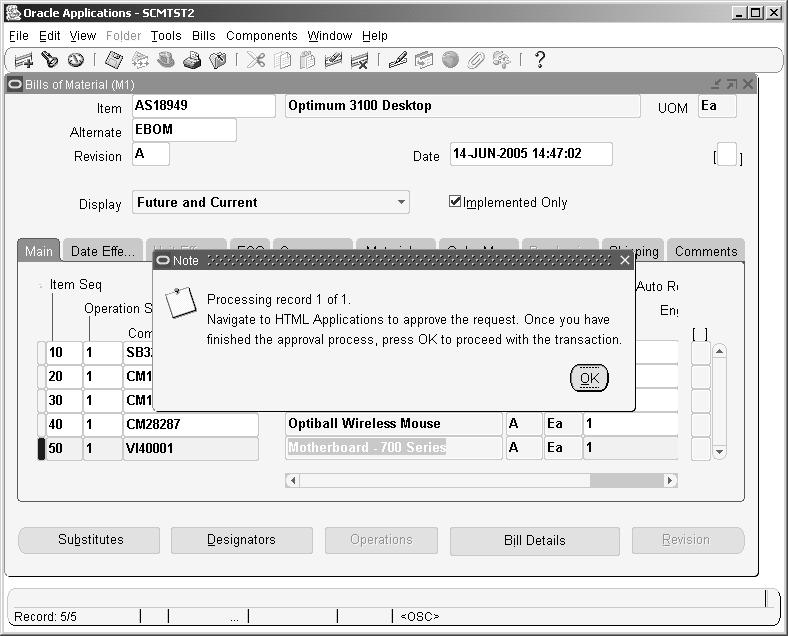This screenshot has width=788, height=636.
Task: Open the Help menu
Action: [374, 36]
